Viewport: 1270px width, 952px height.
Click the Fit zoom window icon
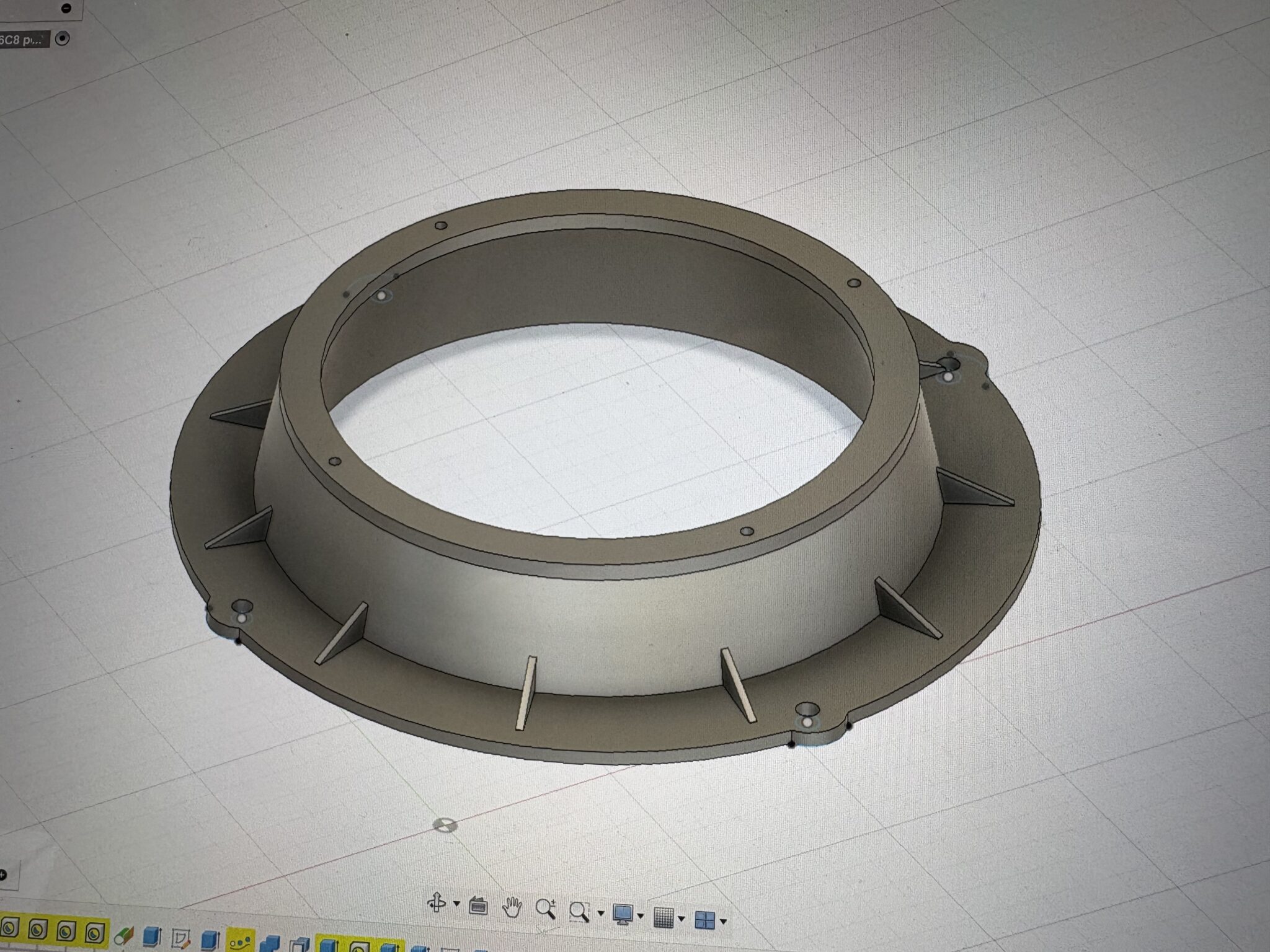(x=579, y=912)
